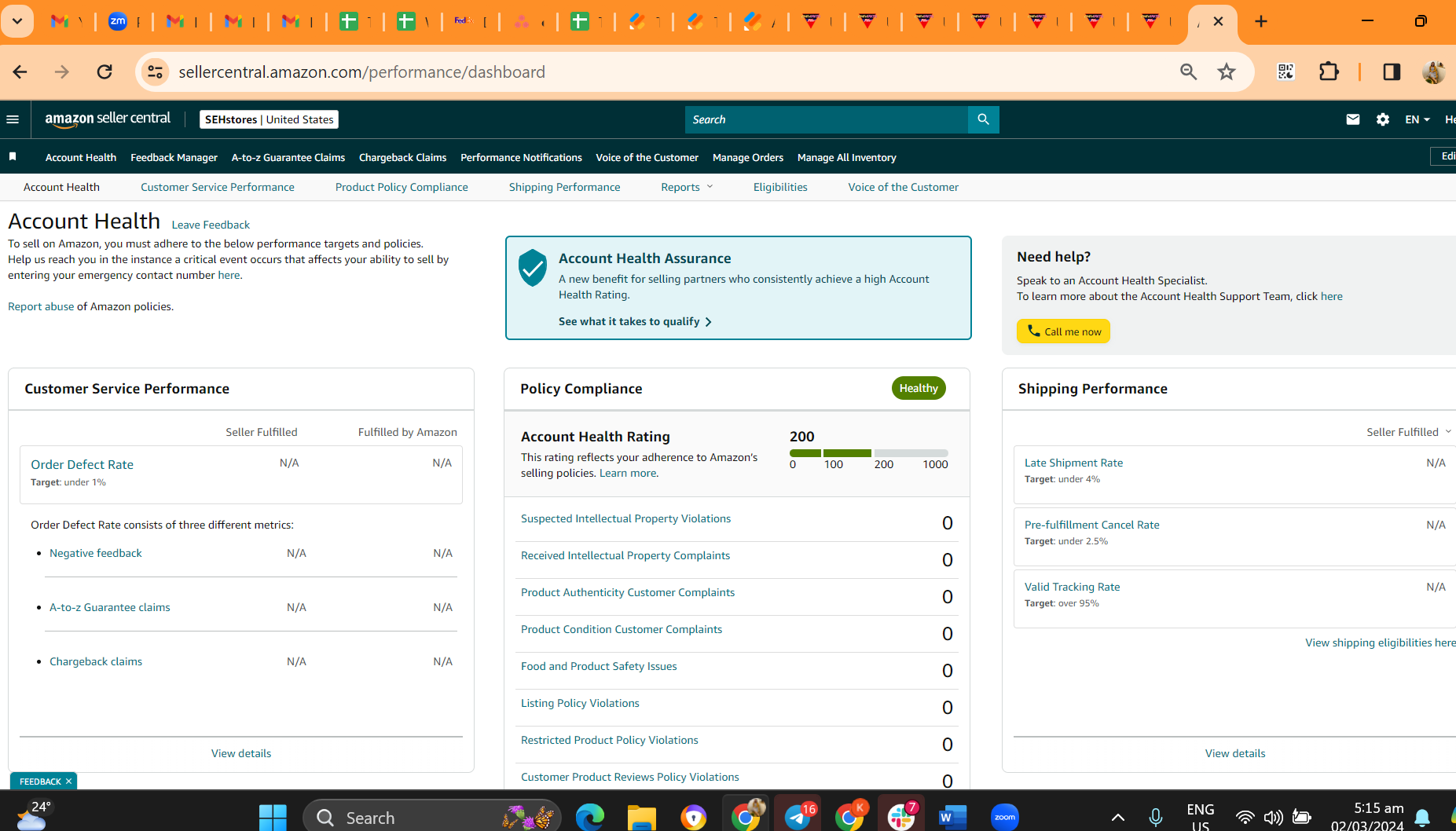Show hidden system tray icons
This screenshot has width=1456, height=831.
[x=1117, y=818]
